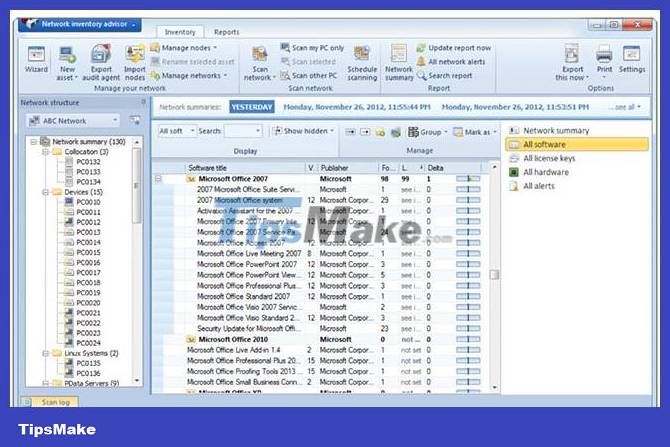
Task: Switch to the Inventory tab
Action: tap(180, 32)
